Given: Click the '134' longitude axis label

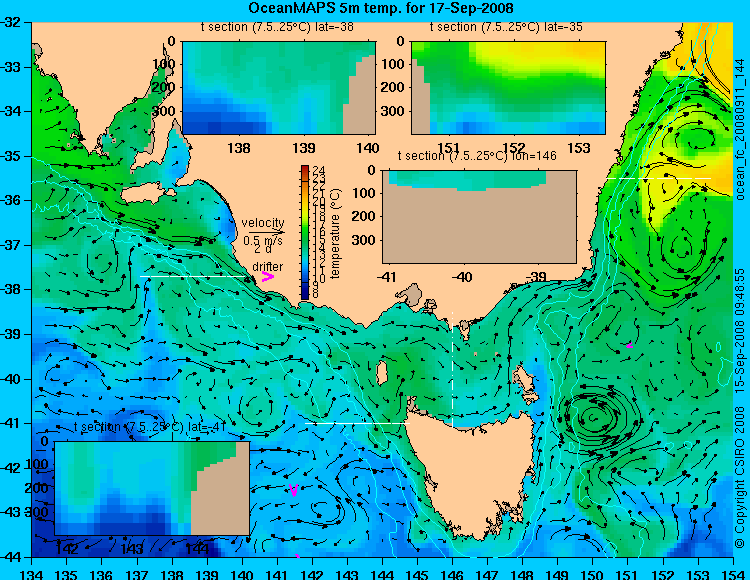Looking at the screenshot, I should click(32, 574).
